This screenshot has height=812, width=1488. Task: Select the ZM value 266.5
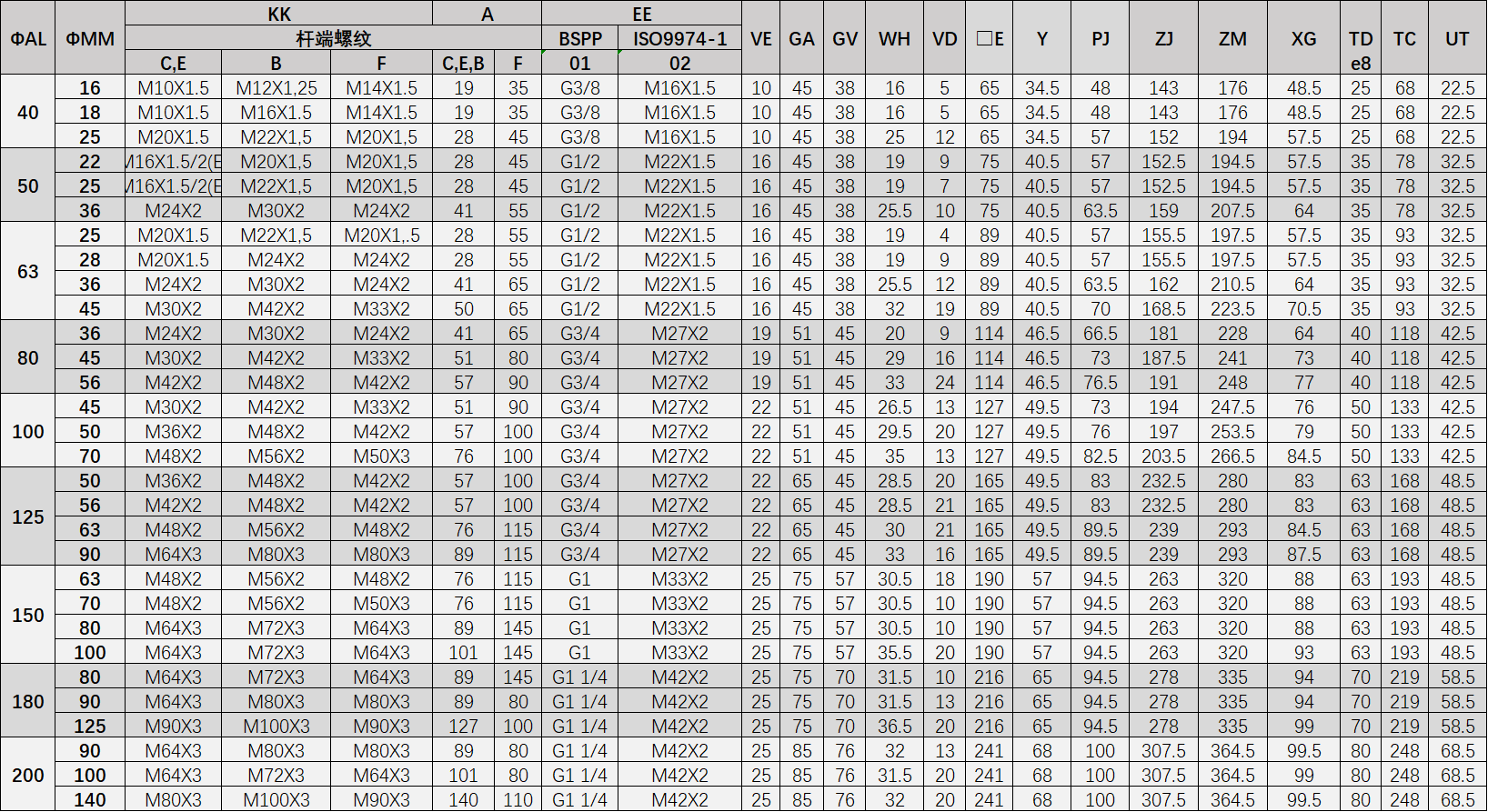1232,456
